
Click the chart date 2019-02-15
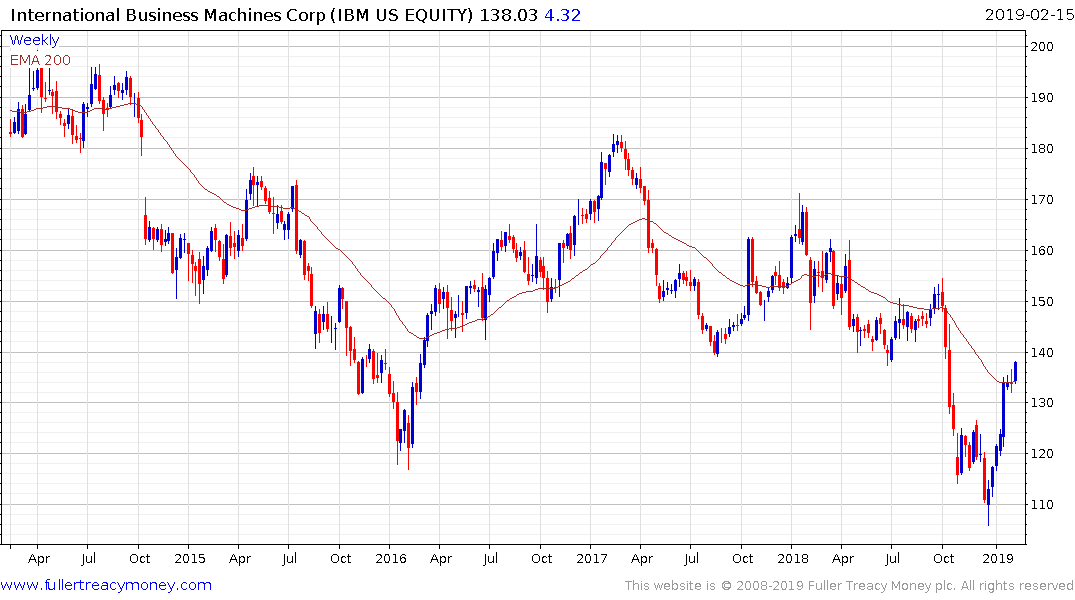1029,15
